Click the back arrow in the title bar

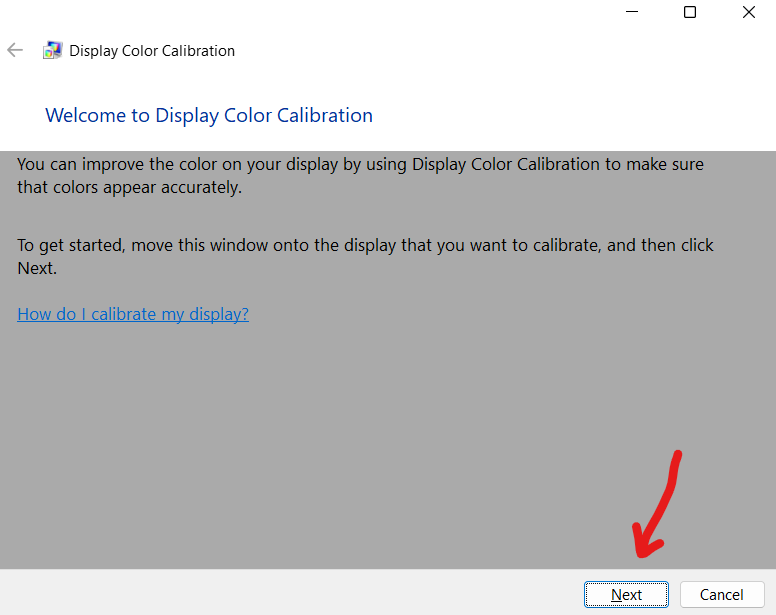[15, 50]
